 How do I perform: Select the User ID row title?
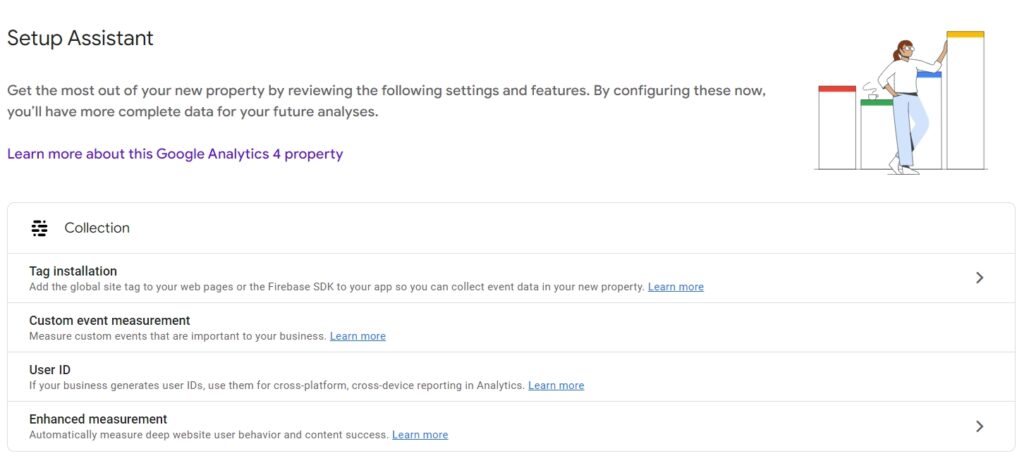[49, 370]
